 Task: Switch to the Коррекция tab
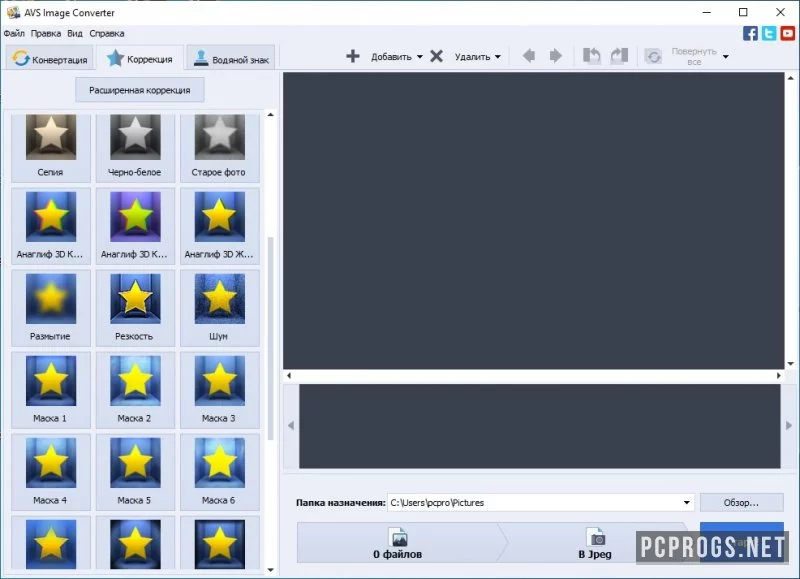tap(139, 58)
